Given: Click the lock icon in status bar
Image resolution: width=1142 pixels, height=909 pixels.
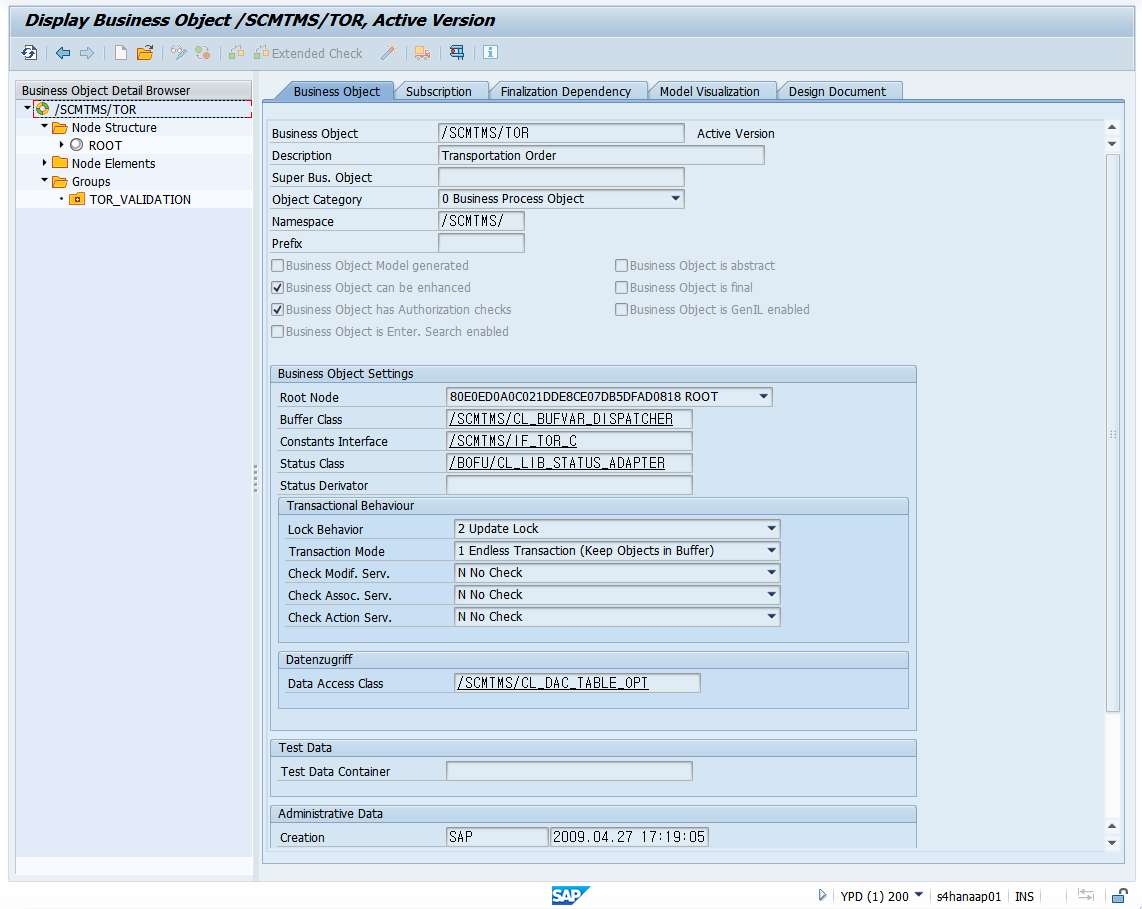Looking at the screenshot, I should 1119,895.
